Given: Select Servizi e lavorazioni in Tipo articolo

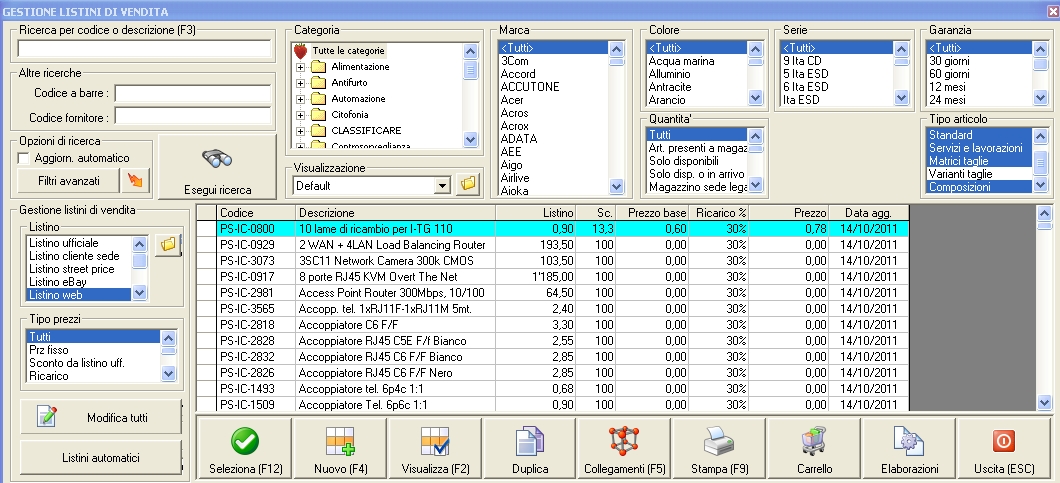Looking at the screenshot, I should tap(980, 148).
